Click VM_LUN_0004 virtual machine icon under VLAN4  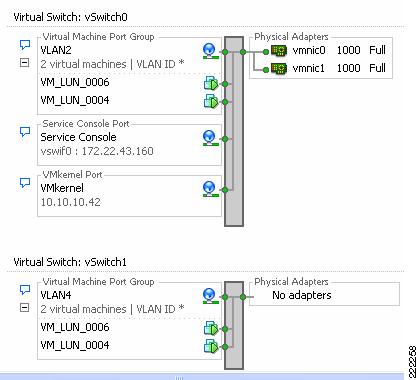click(211, 346)
